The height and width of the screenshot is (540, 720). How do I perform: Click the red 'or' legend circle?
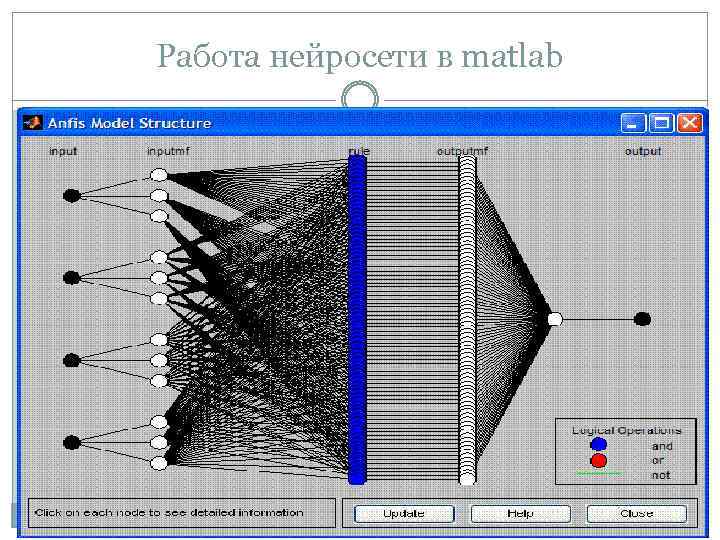[598, 461]
